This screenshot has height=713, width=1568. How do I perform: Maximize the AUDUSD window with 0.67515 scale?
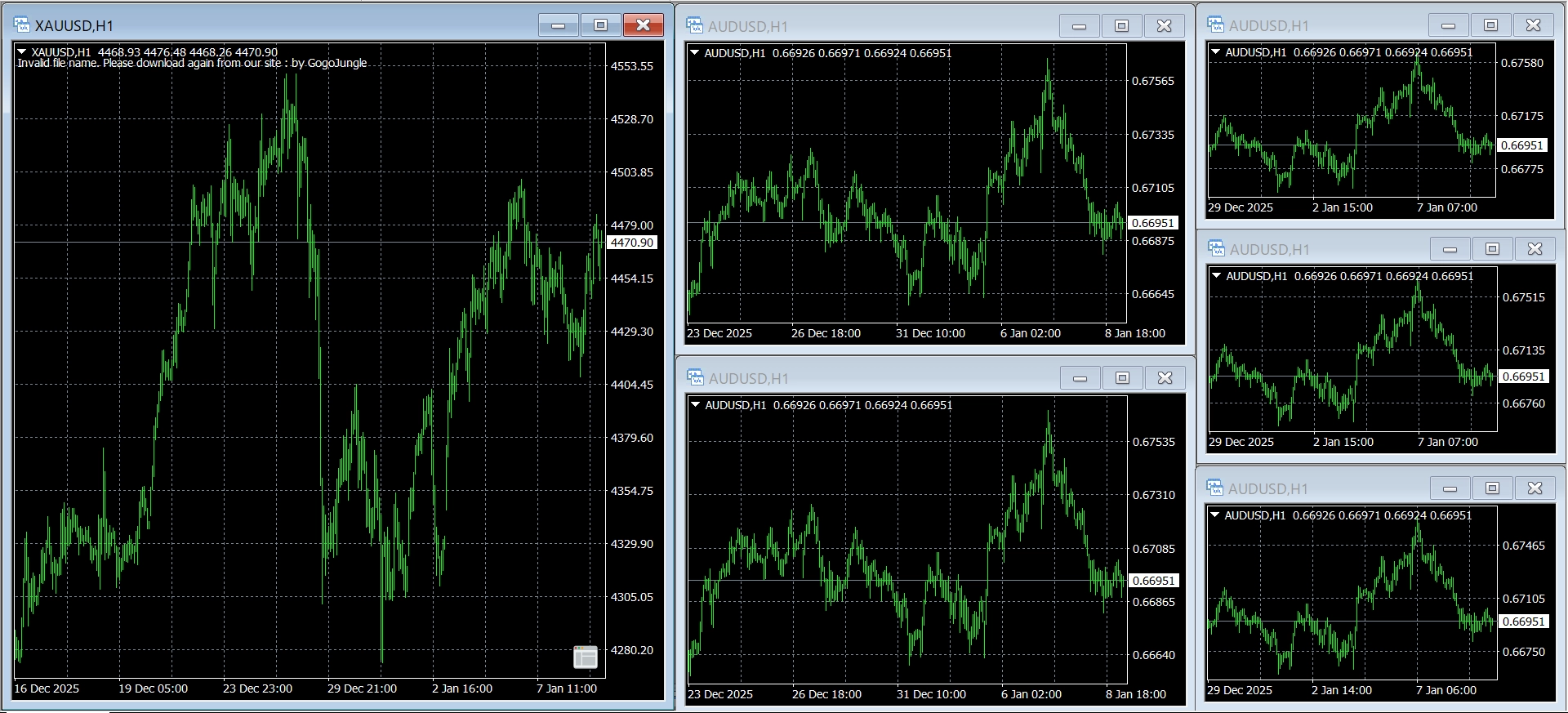pos(1492,248)
